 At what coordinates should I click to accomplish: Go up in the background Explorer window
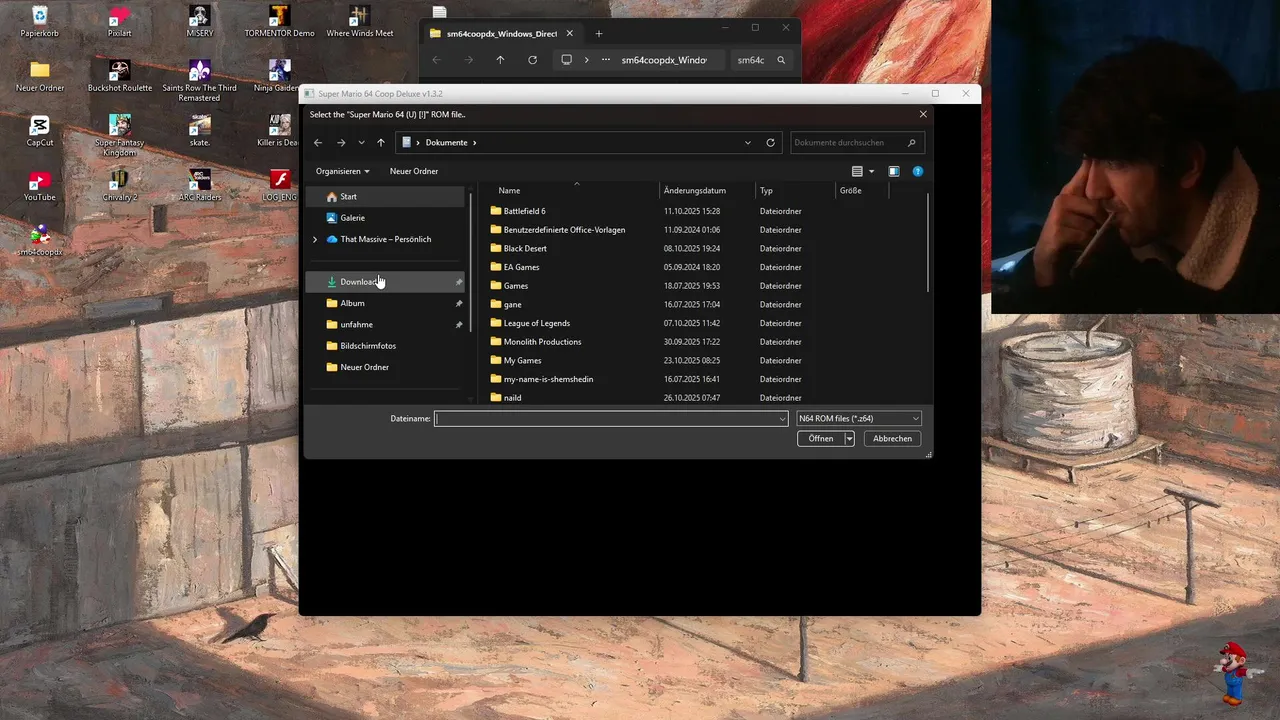pyautogui.click(x=500, y=60)
